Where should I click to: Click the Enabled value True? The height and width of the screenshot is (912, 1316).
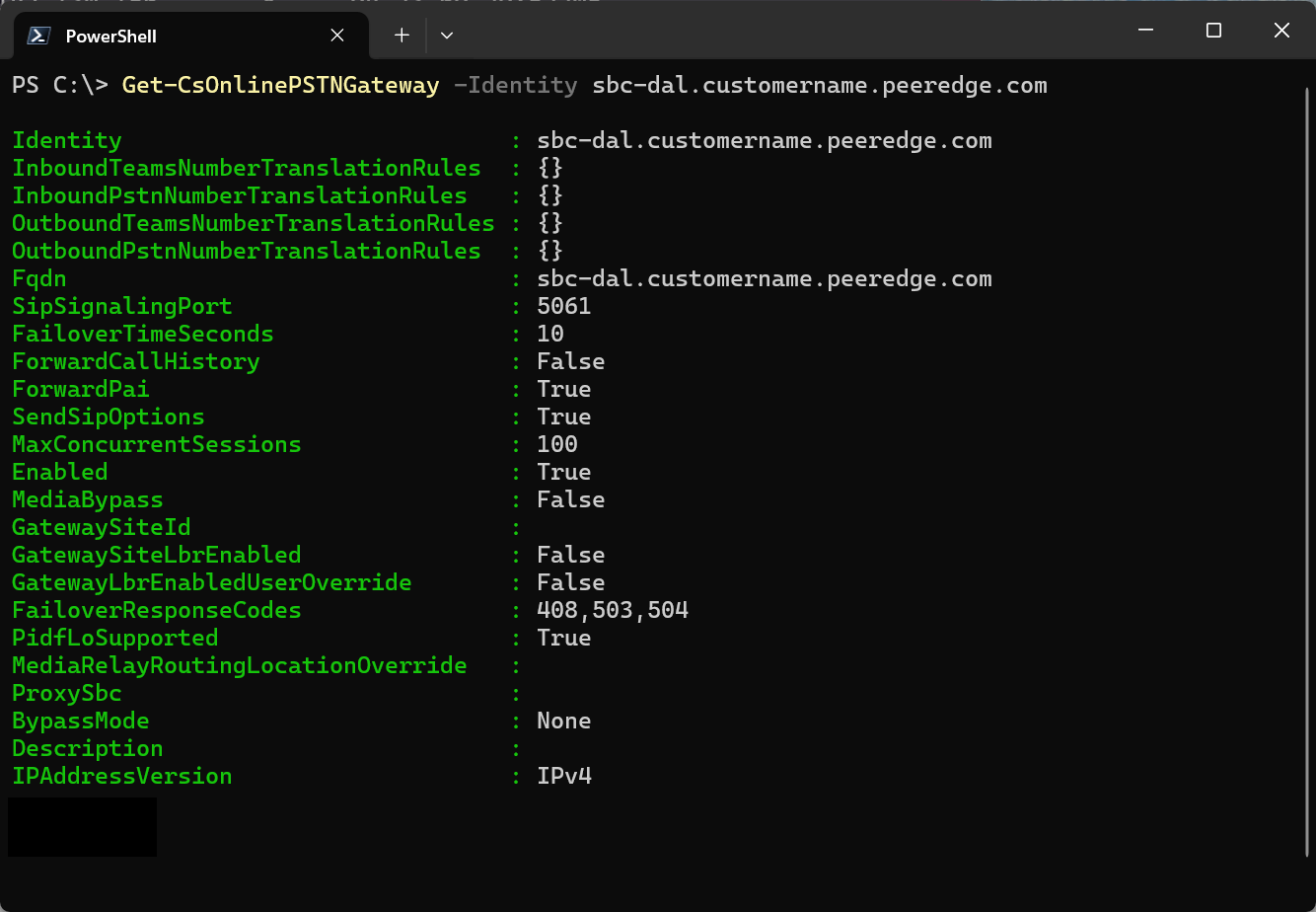click(564, 472)
